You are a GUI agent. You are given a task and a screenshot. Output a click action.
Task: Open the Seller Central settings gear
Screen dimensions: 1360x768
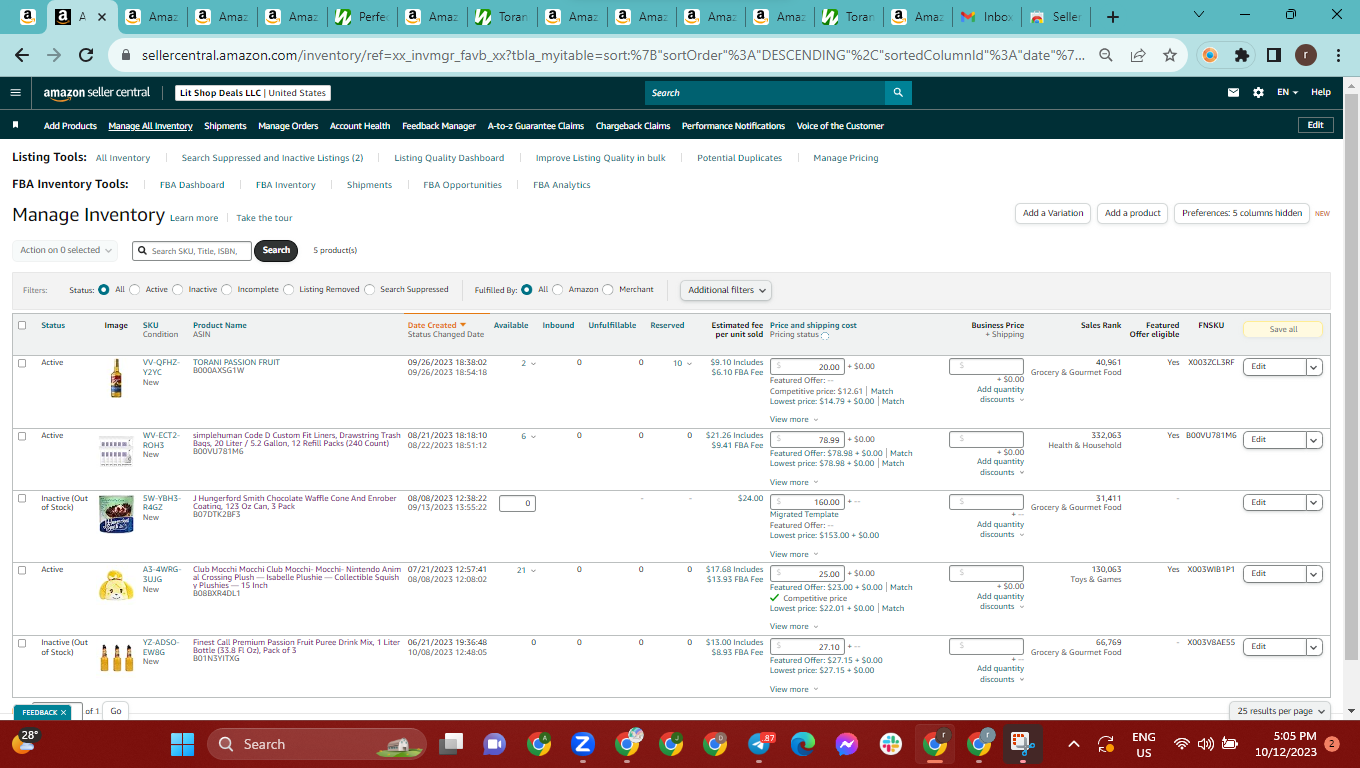(1258, 92)
